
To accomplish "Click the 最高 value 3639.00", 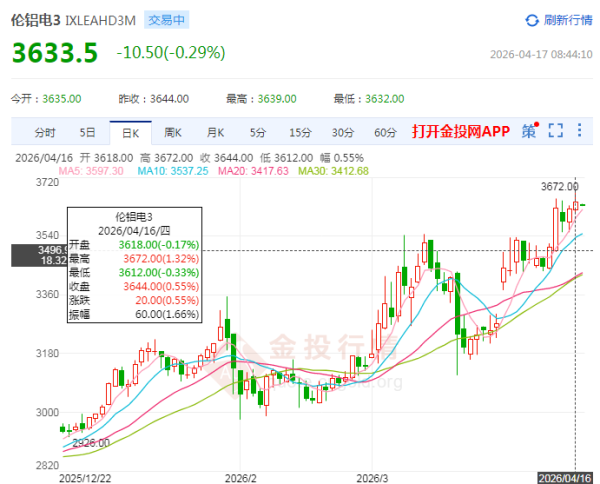I will click(277, 99).
